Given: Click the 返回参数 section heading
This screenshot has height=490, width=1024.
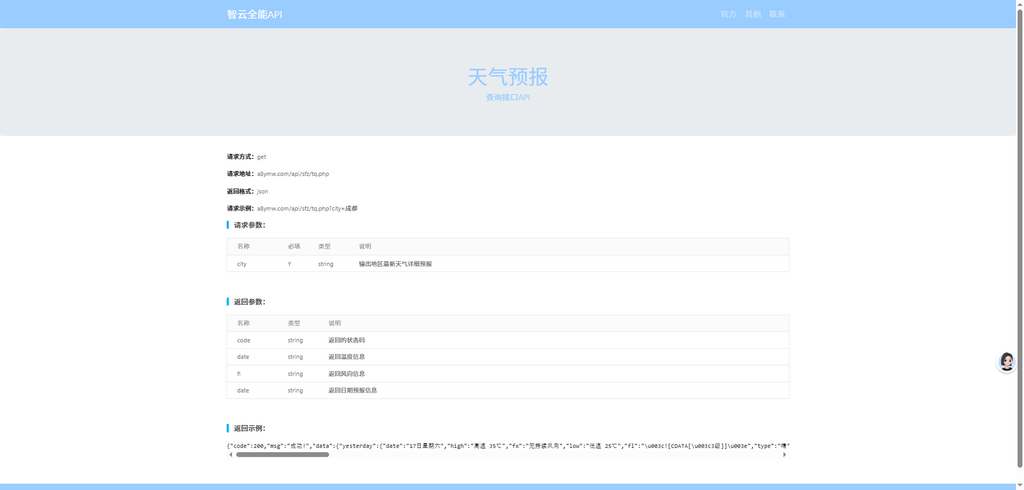Looking at the screenshot, I should (x=249, y=302).
